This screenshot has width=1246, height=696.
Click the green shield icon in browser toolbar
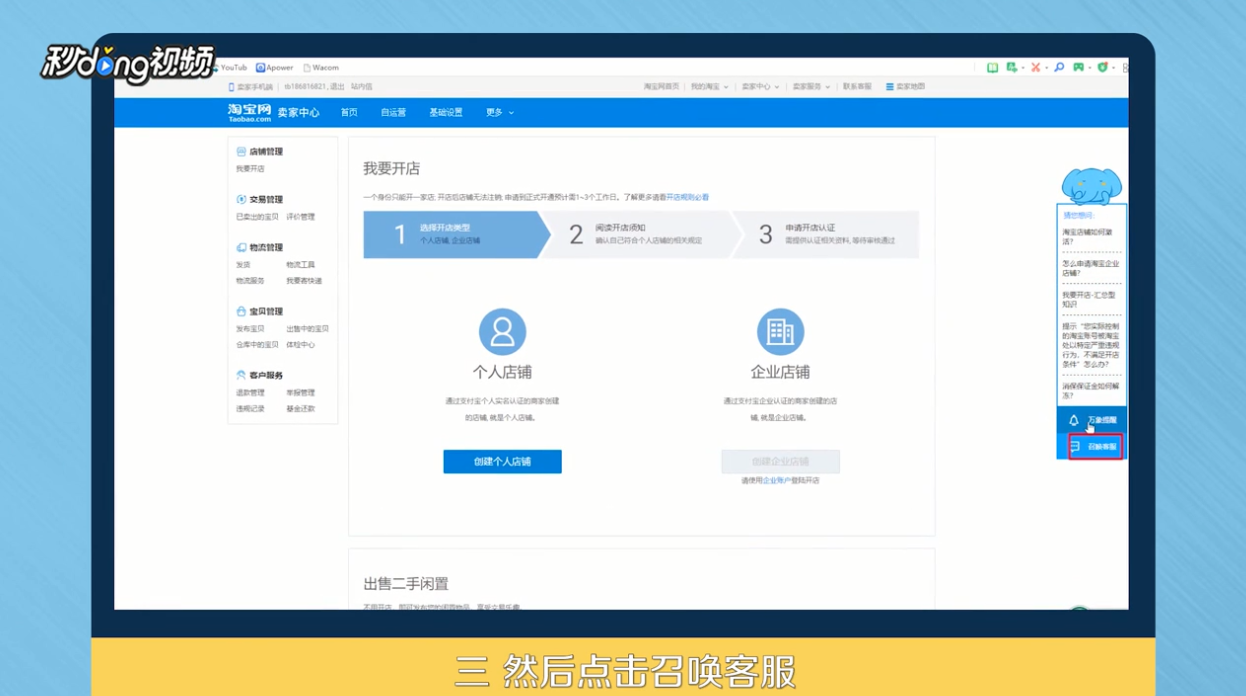[1103, 68]
